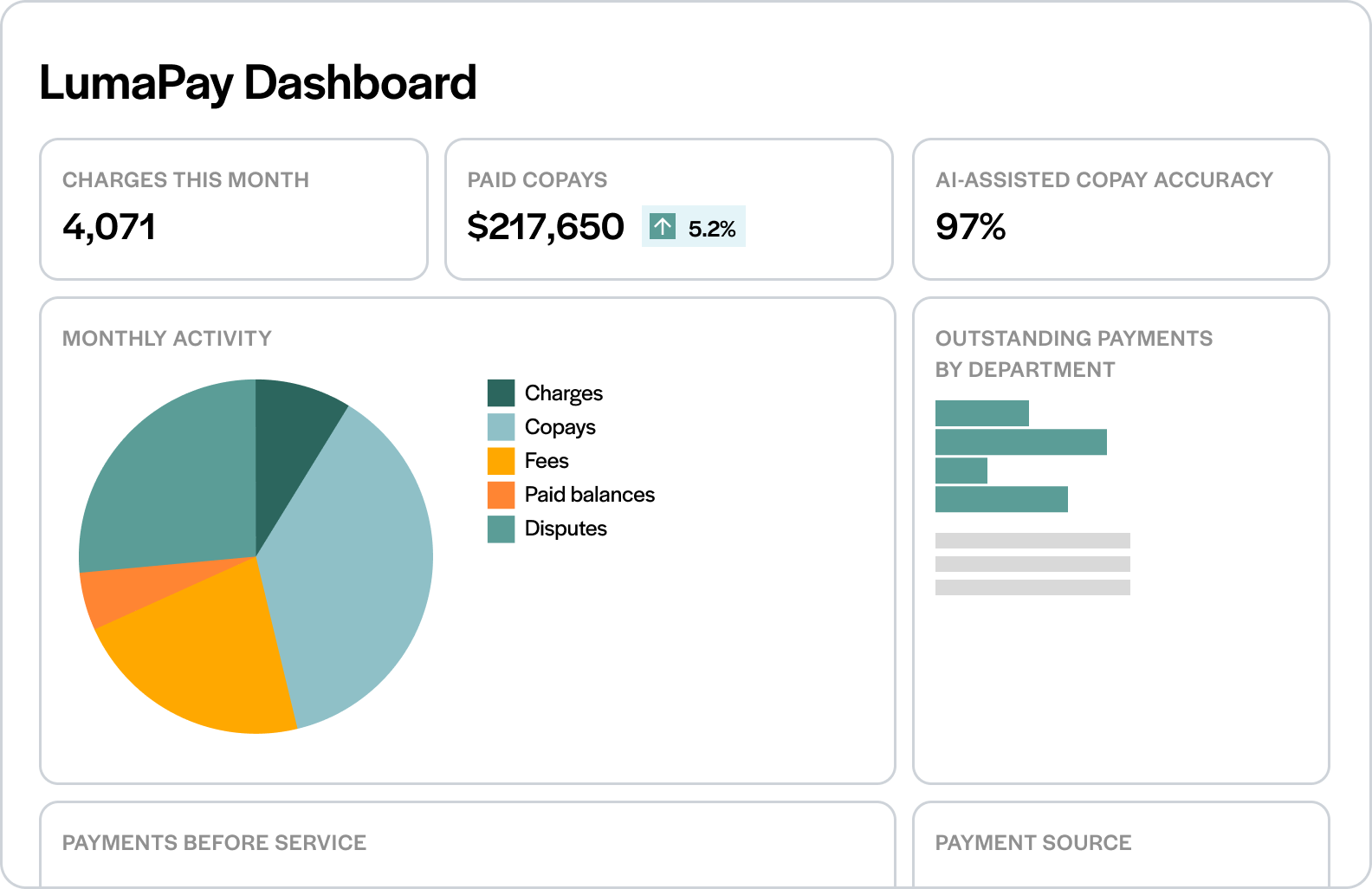The height and width of the screenshot is (889, 1372).
Task: Click the Payment Source heading
Action: pos(1033,843)
